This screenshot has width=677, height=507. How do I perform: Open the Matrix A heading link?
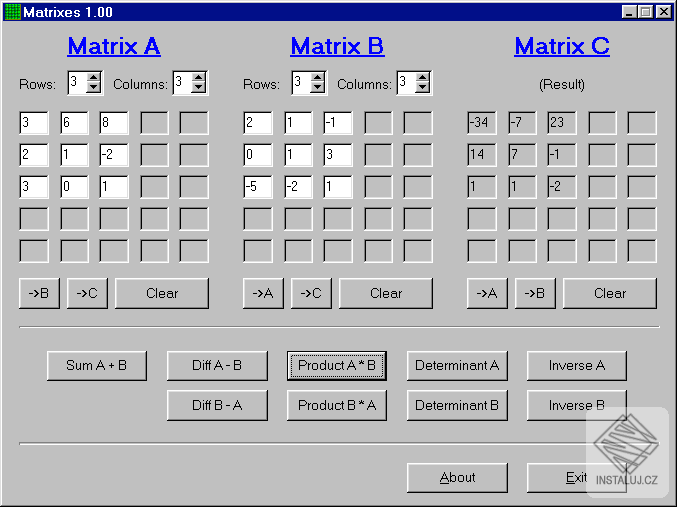pyautogui.click(x=114, y=46)
